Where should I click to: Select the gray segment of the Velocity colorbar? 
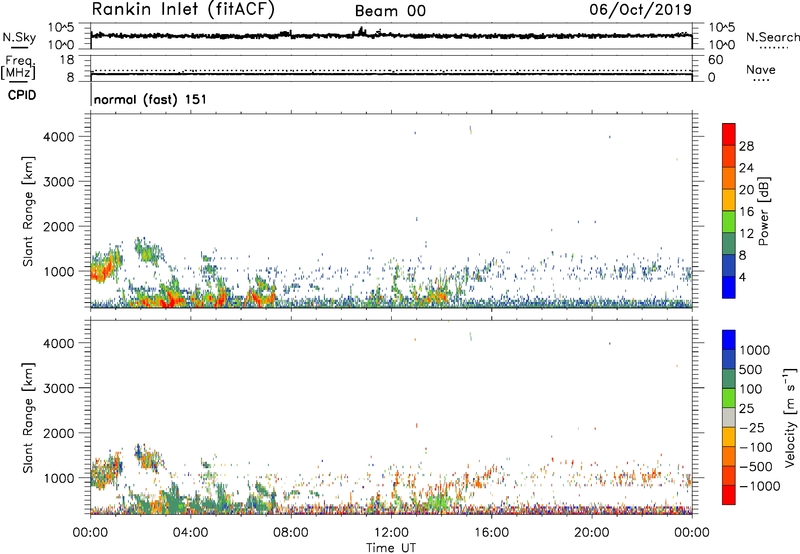[729, 418]
